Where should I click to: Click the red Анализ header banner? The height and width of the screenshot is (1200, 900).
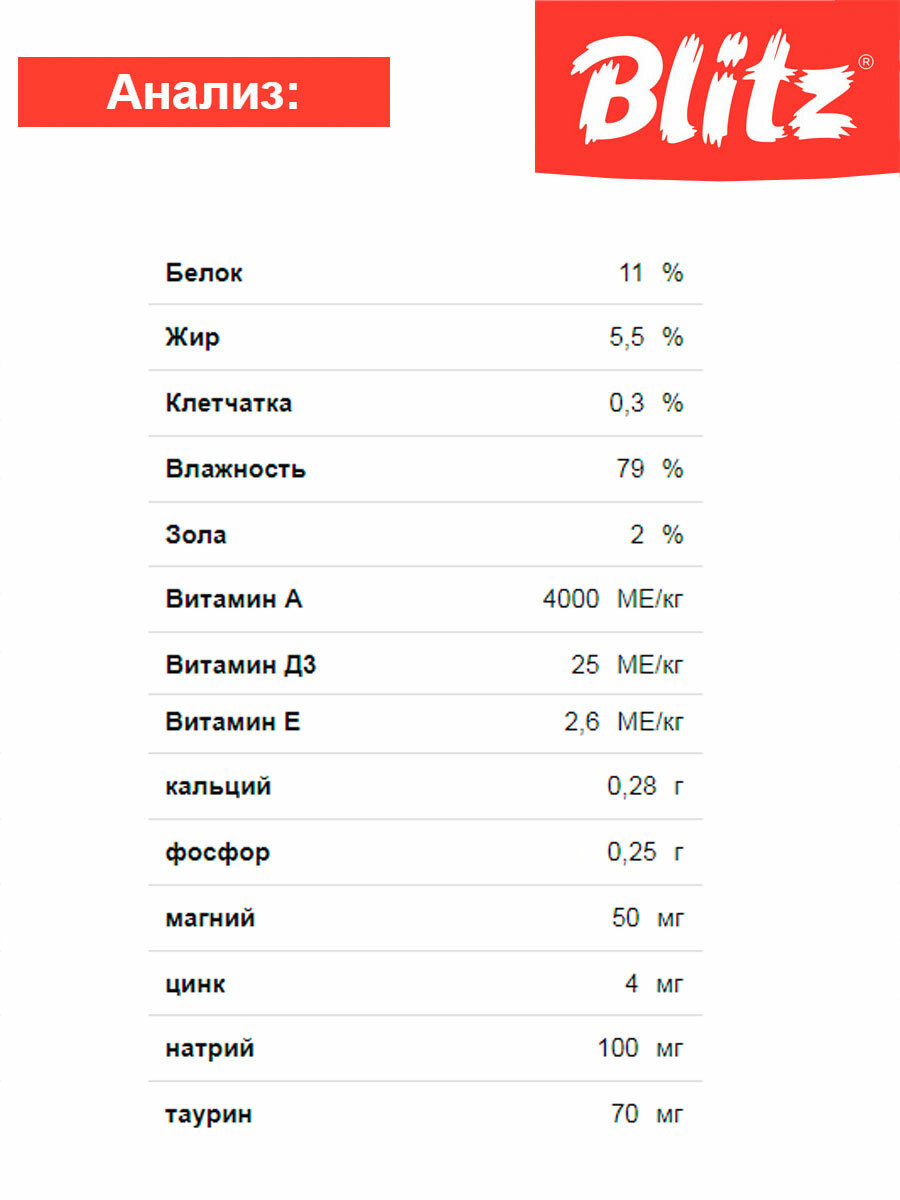[x=204, y=92]
